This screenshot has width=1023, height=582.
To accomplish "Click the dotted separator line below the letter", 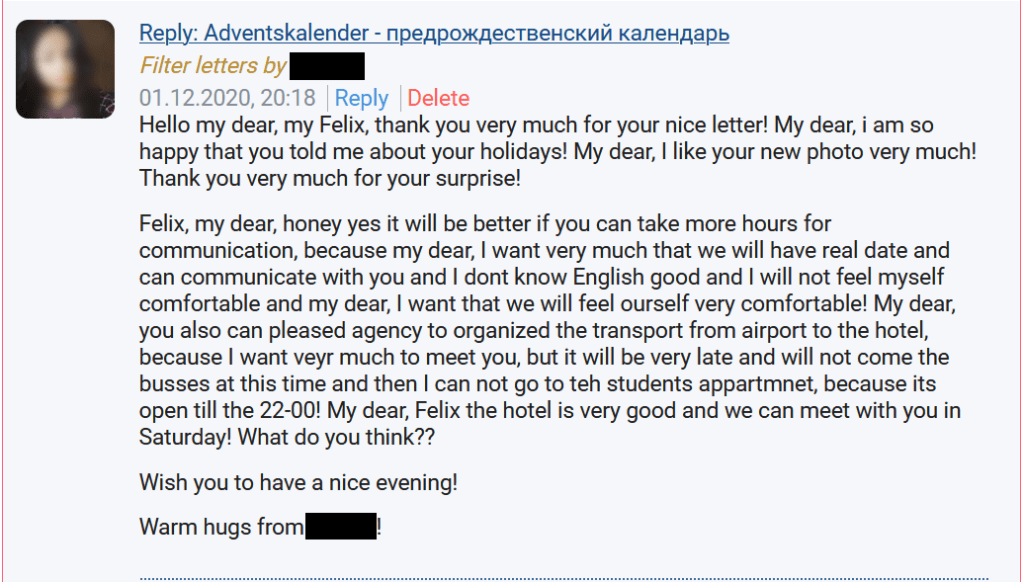I will pos(580,578).
